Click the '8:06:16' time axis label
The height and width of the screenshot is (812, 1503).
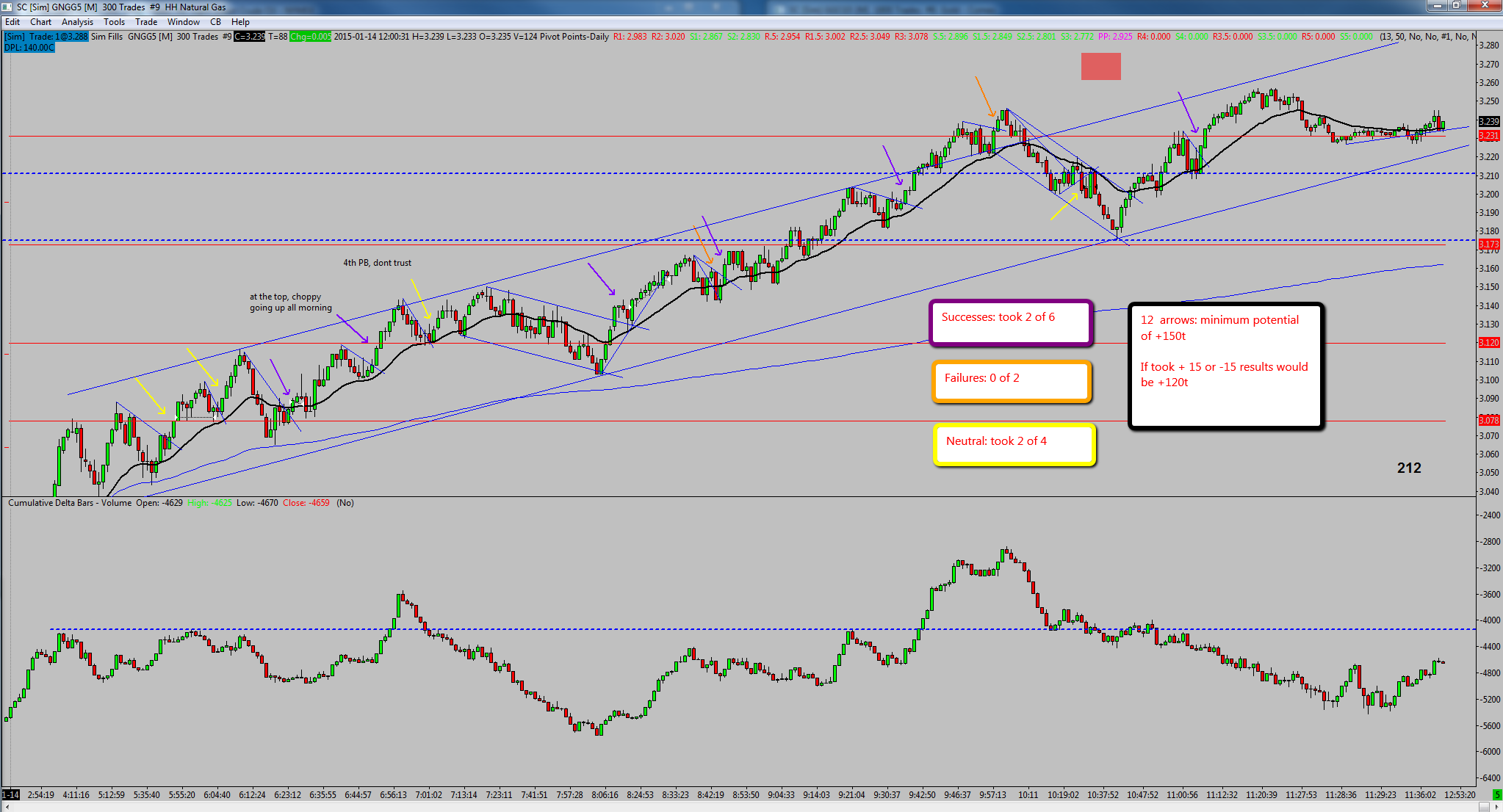(x=605, y=794)
